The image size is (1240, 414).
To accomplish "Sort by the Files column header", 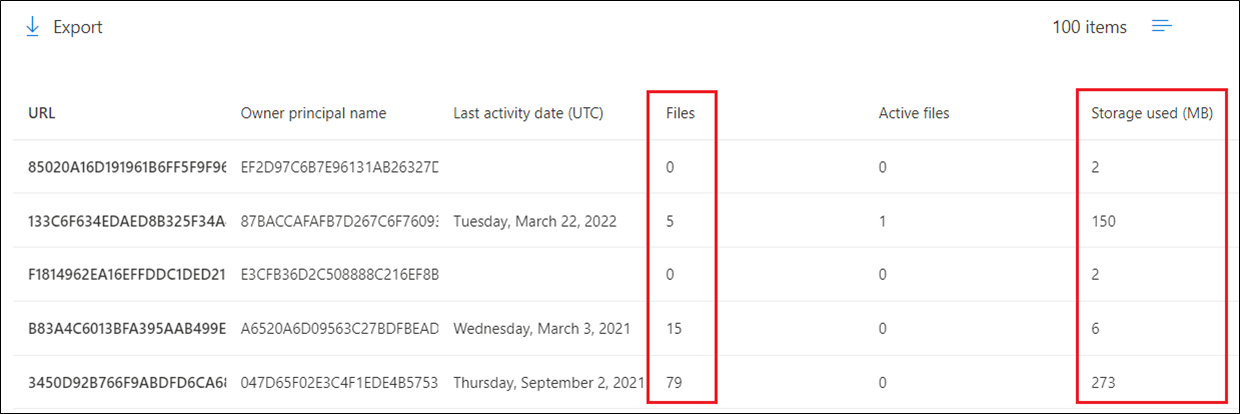I will click(x=680, y=113).
